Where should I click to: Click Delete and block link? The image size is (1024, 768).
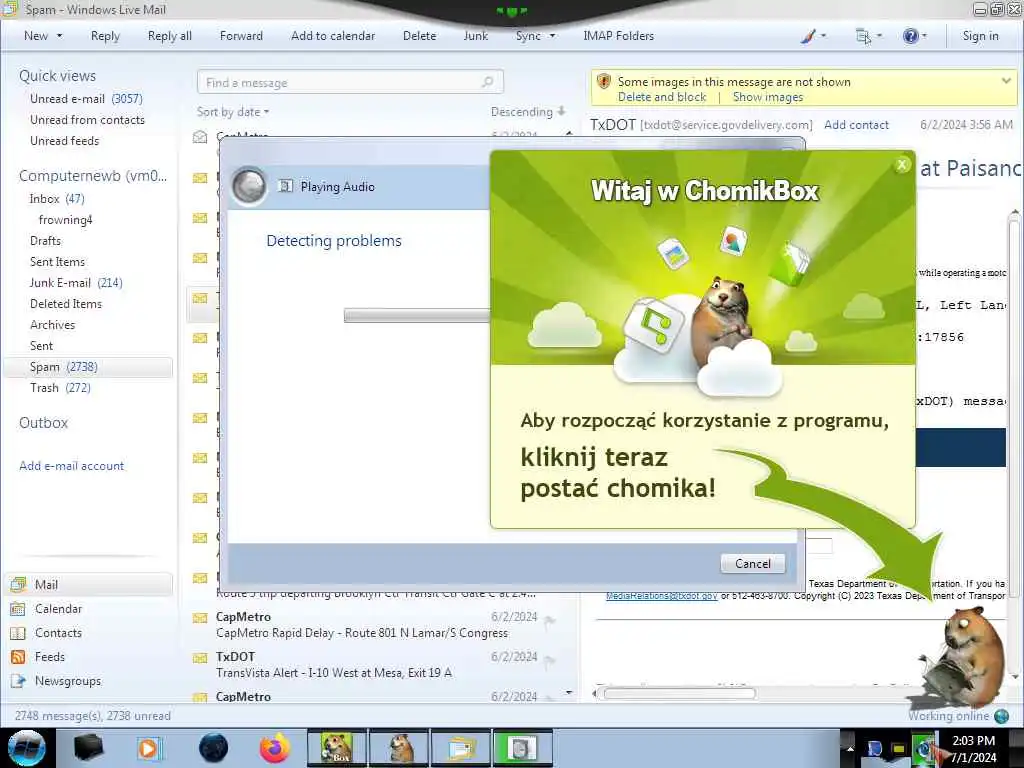662,97
